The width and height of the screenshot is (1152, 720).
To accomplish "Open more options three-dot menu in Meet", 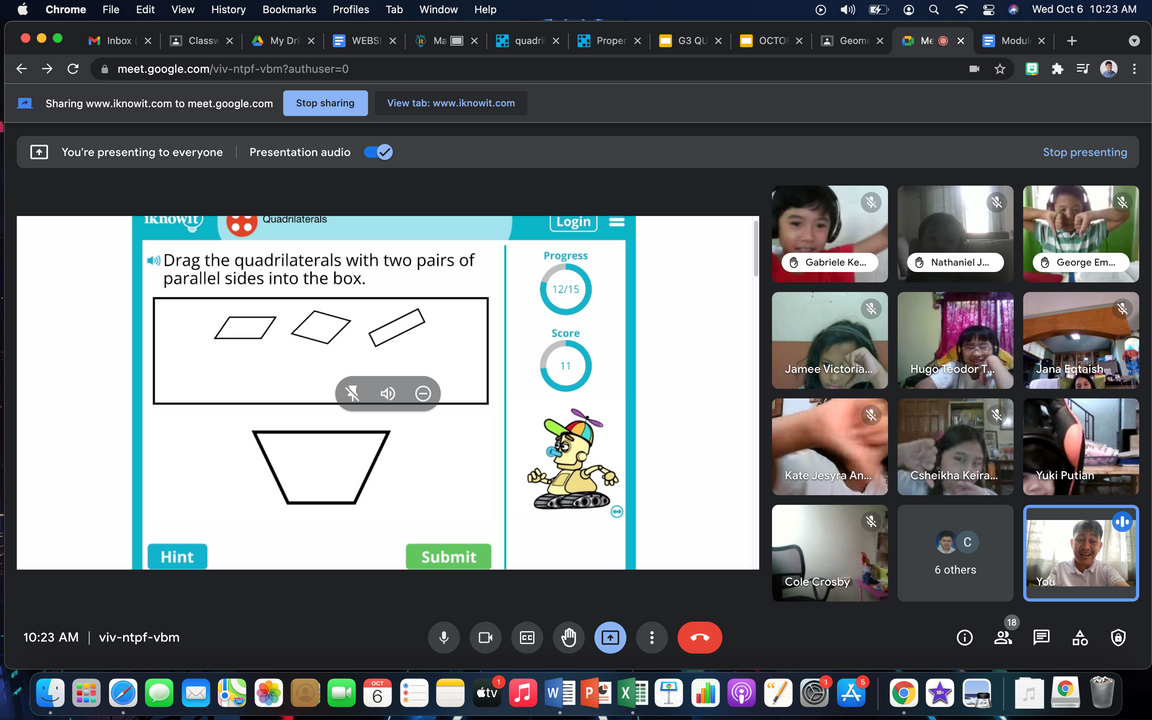I will pos(652,637).
